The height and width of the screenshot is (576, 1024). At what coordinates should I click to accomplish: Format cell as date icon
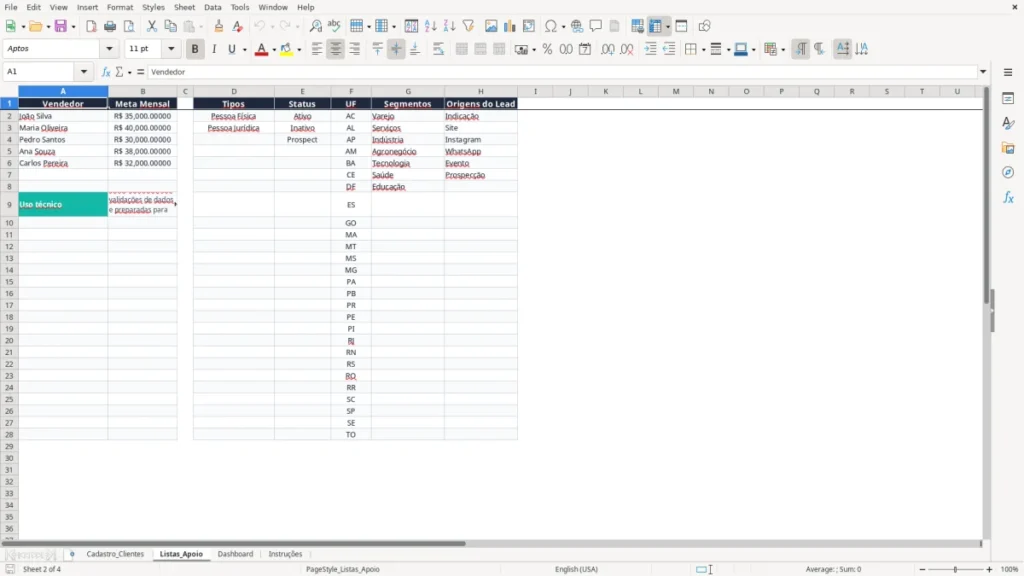[585, 49]
